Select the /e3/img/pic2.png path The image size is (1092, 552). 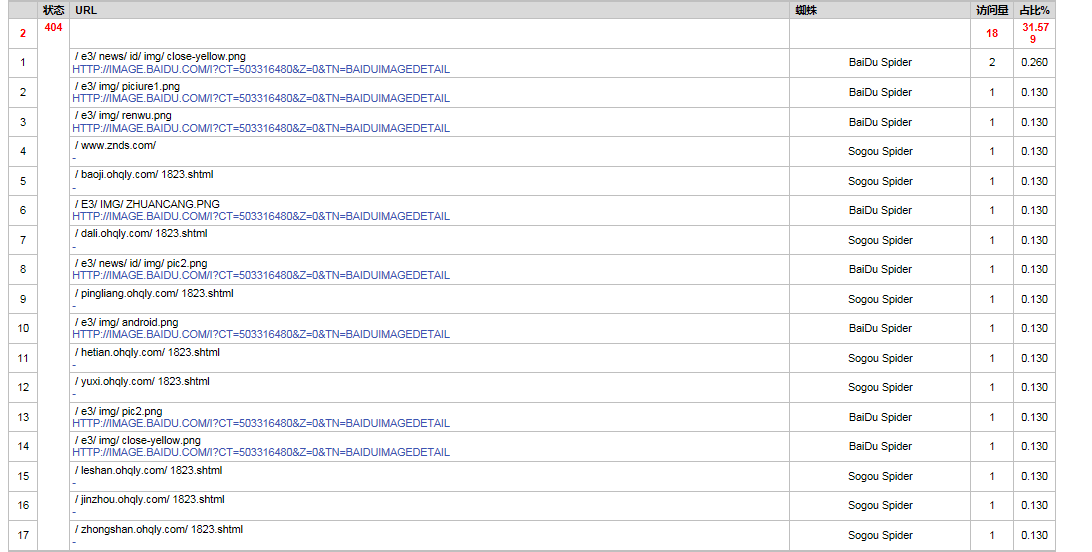(118, 411)
